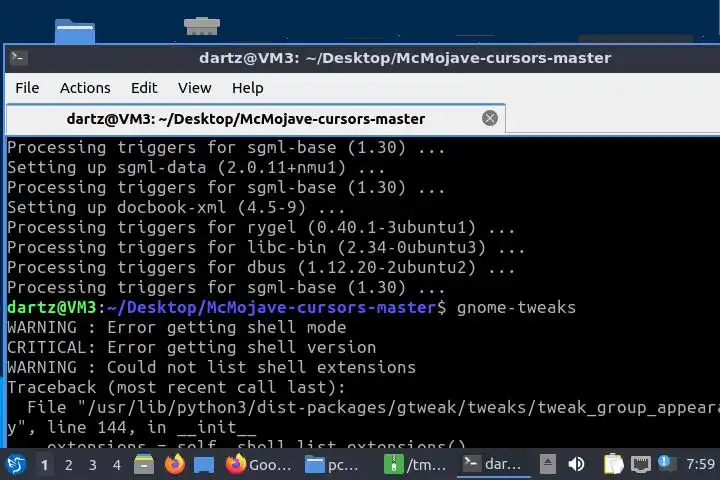Screen dimensions: 720x480
Task: Click the show desktop icon in the panel
Action: pos(203,465)
